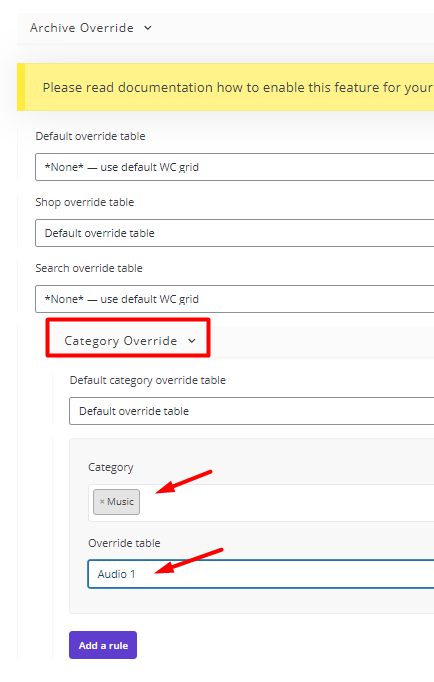Viewport: 434px width, 682px height.
Task: Click the Archive Override section title
Action: (x=82, y=28)
